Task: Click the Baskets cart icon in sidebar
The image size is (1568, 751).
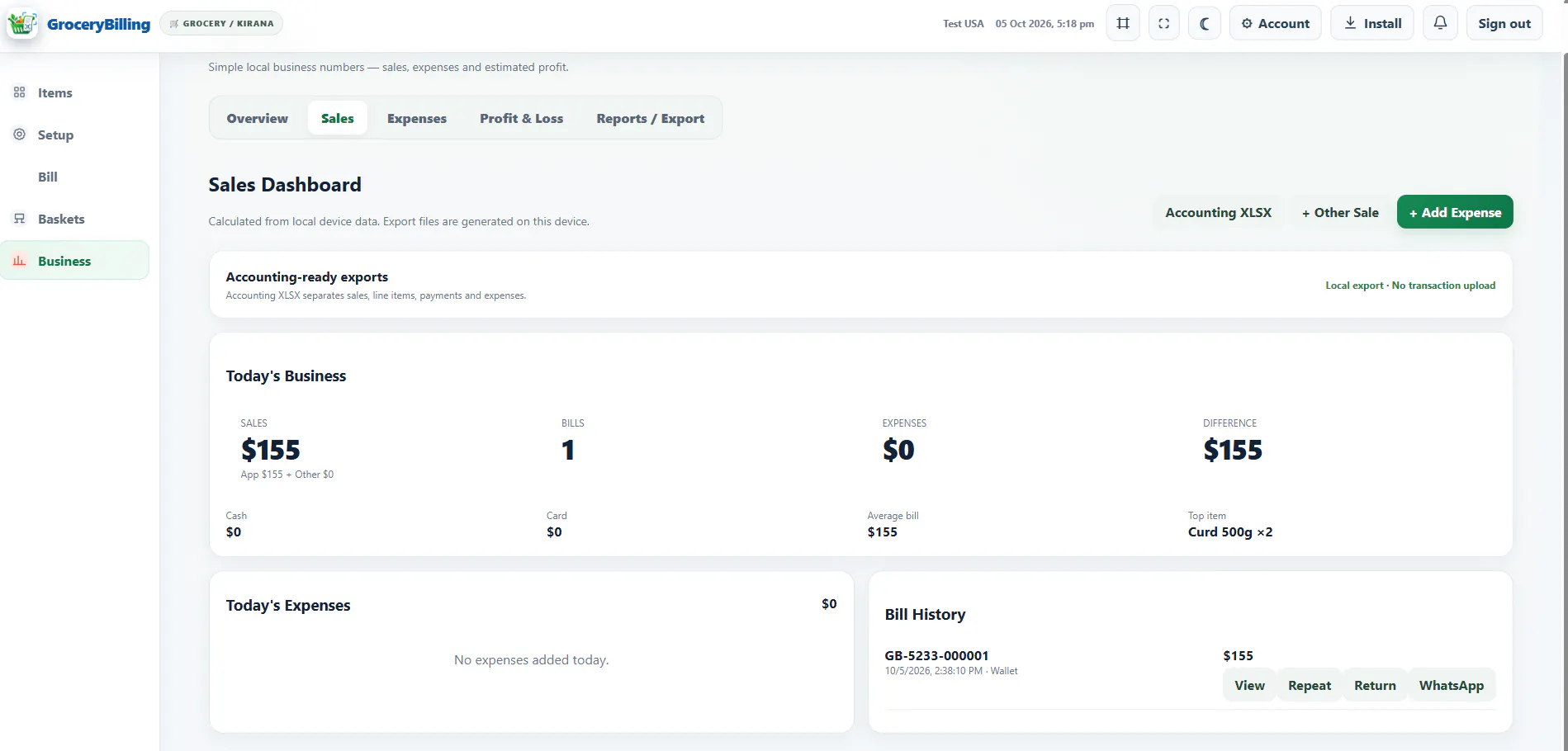Action: pos(20,219)
